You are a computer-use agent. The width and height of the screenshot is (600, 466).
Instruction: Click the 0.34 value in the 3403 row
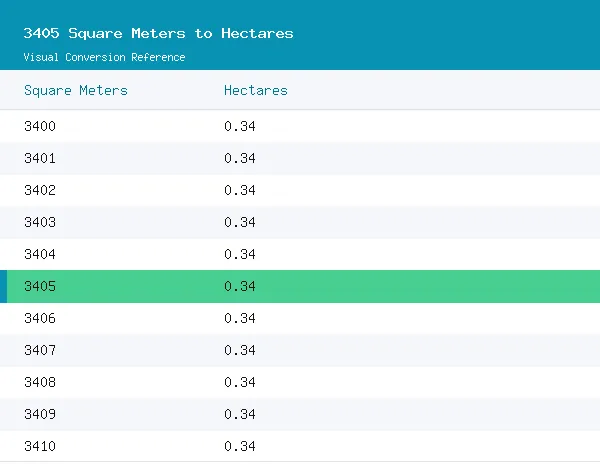[x=240, y=222]
